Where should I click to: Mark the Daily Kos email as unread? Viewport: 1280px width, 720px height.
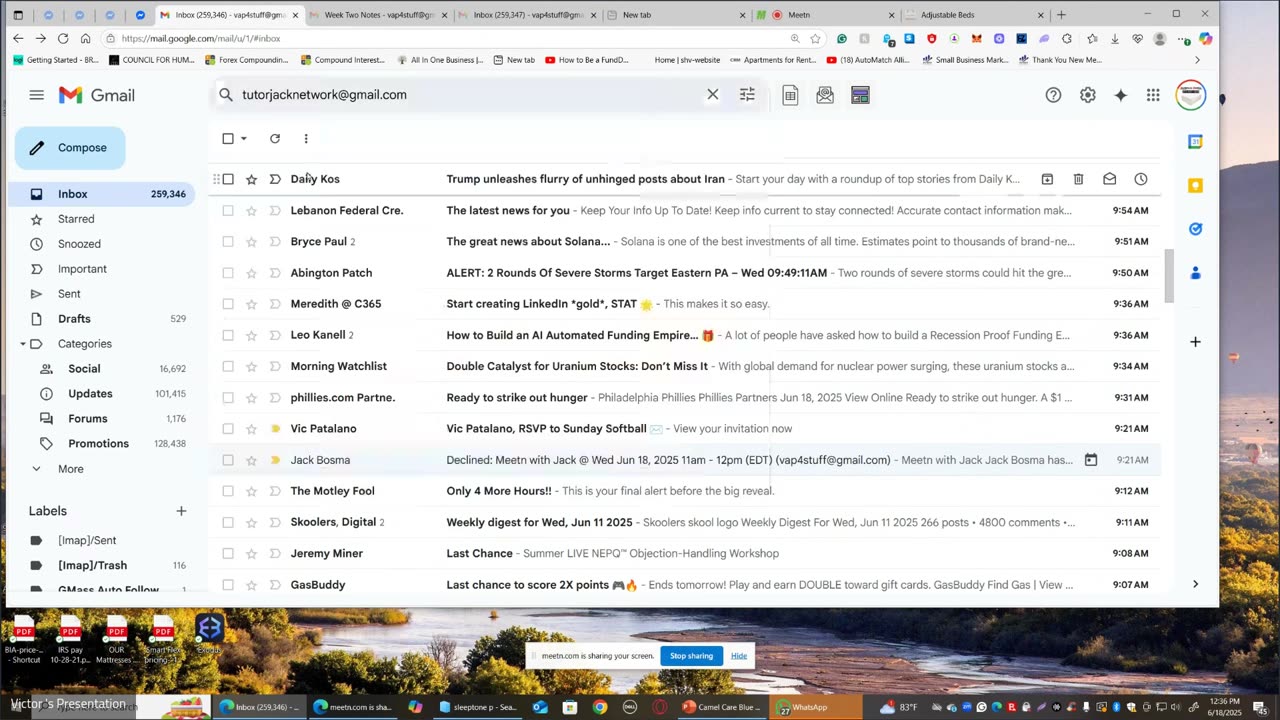click(x=1109, y=179)
